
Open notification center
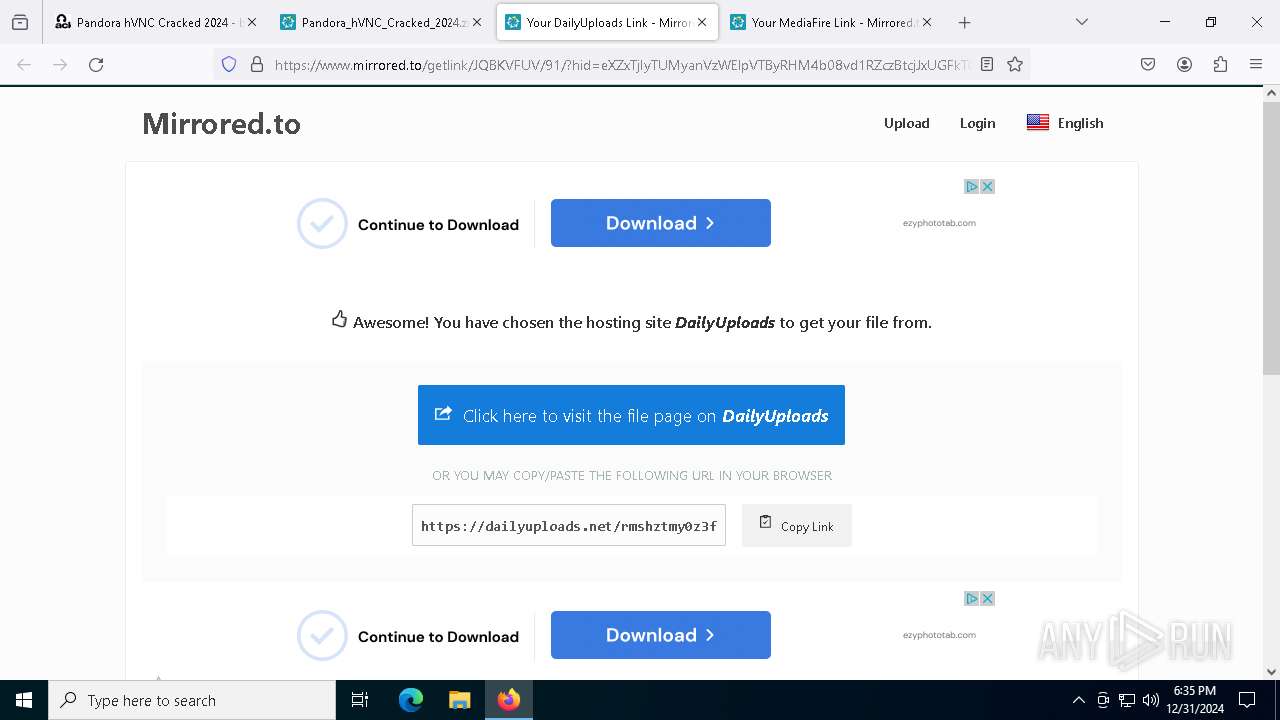tap(1247, 700)
